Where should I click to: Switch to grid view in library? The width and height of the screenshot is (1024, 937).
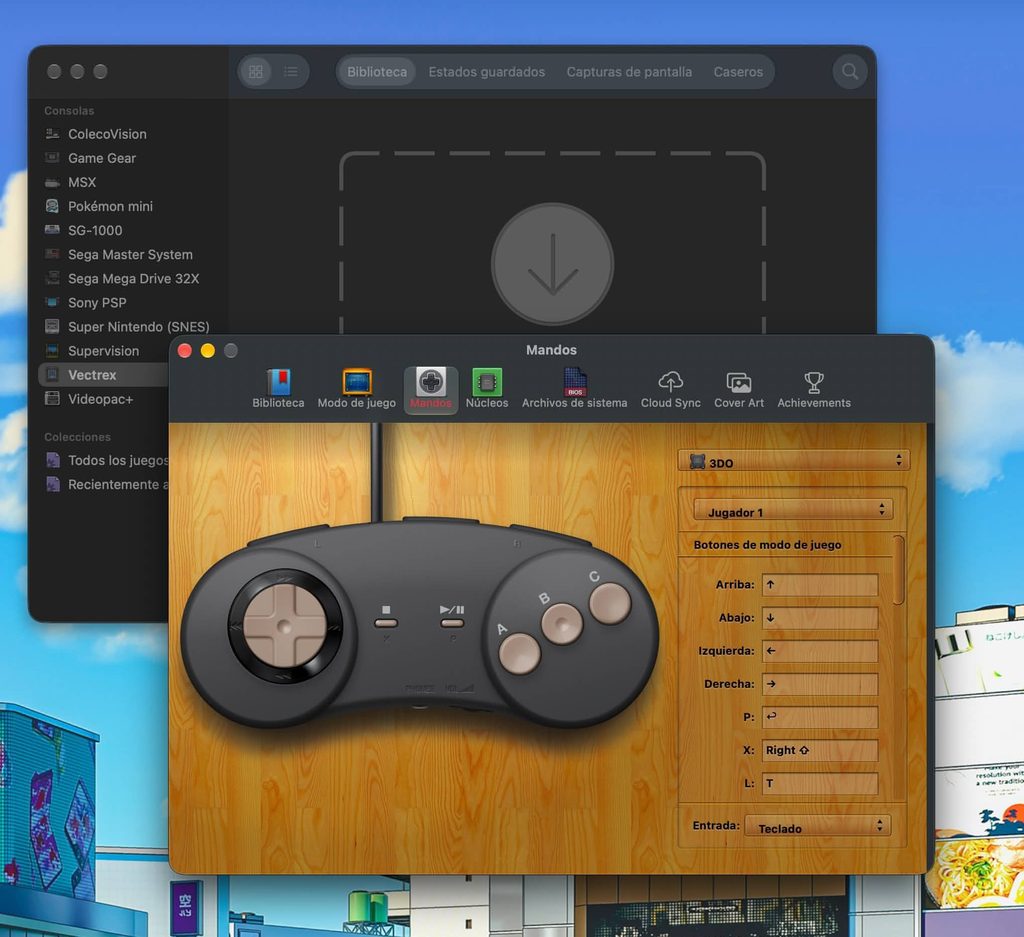click(256, 71)
